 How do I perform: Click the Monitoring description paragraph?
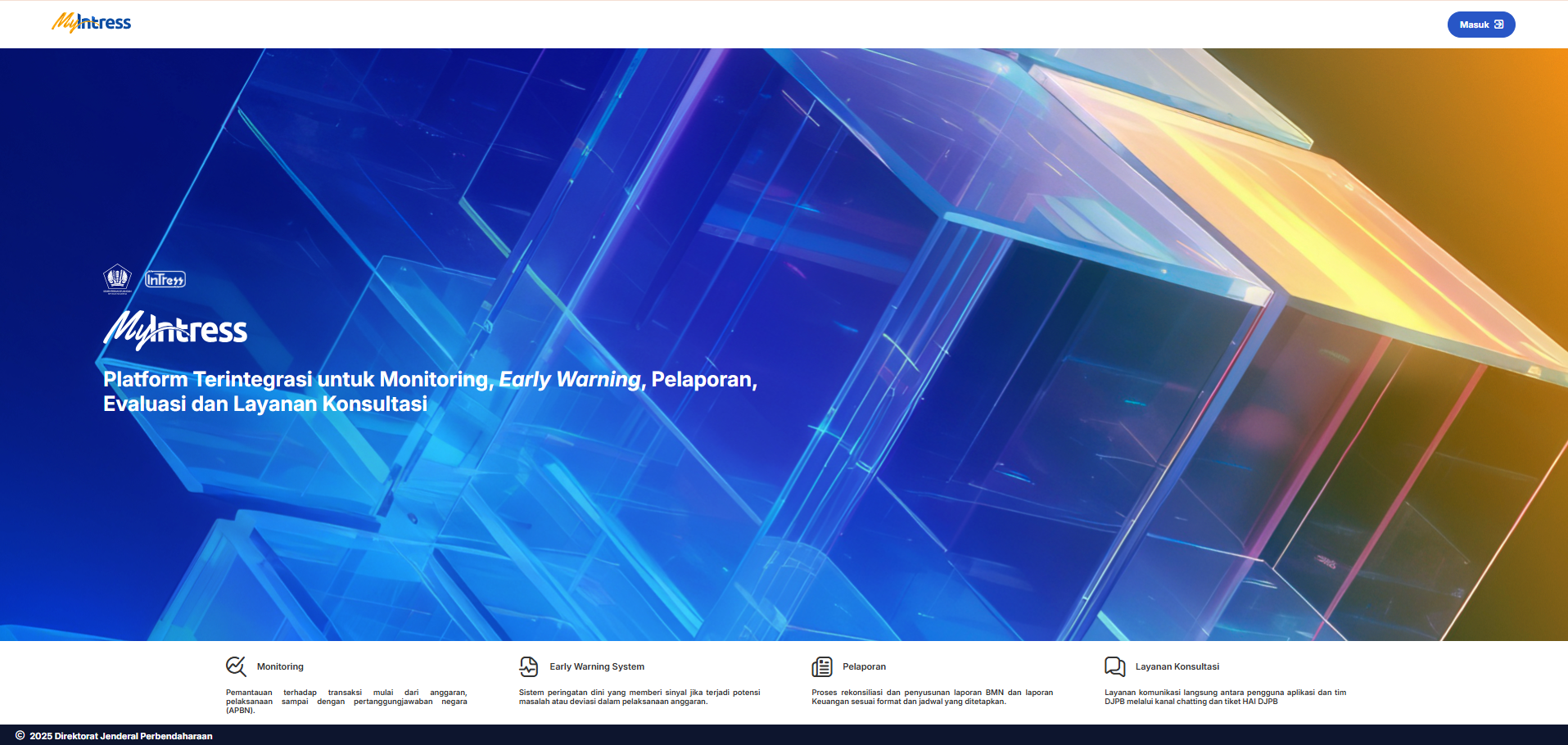coord(346,701)
